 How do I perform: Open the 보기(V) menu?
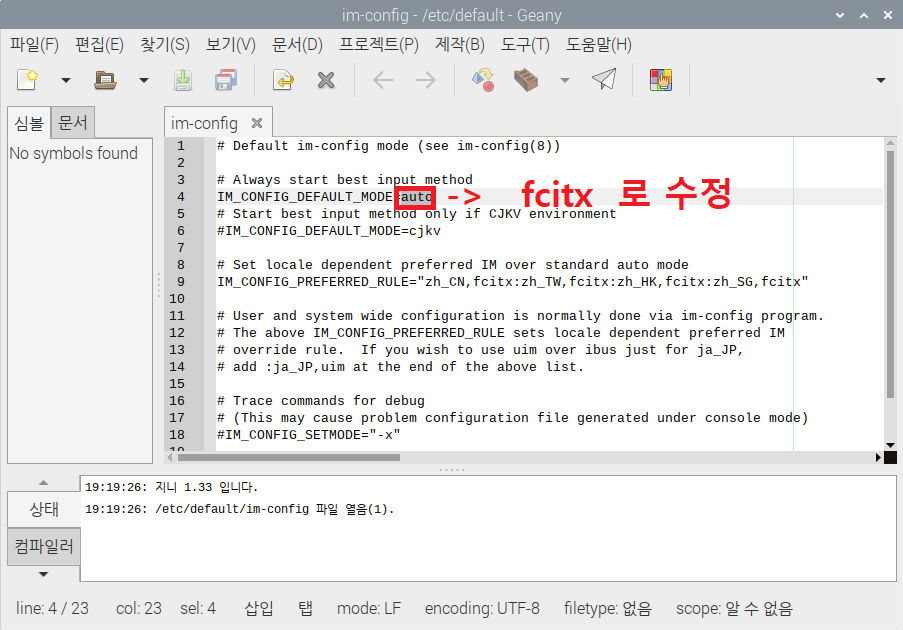230,44
